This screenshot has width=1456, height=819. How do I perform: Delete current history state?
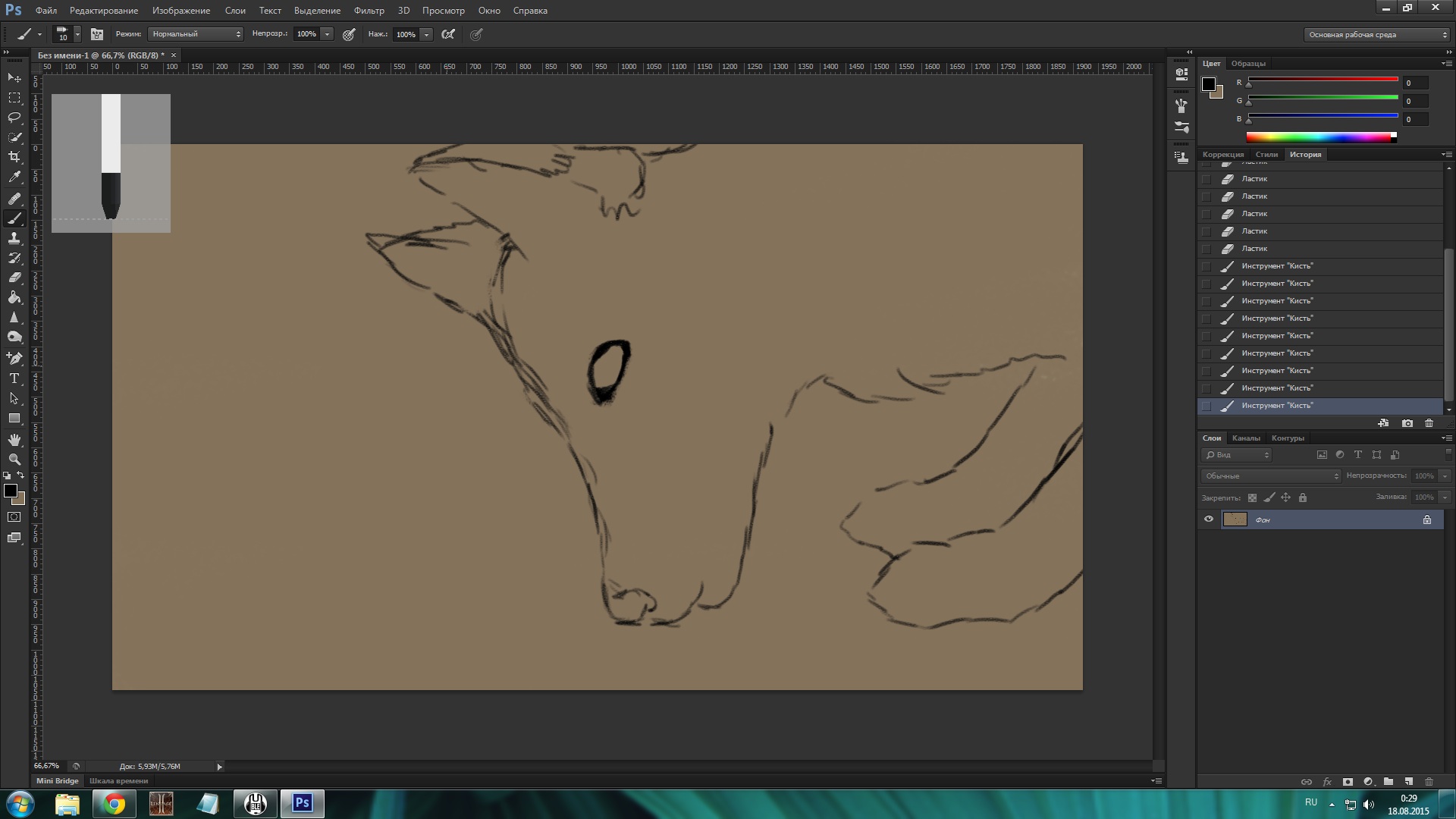point(1429,423)
